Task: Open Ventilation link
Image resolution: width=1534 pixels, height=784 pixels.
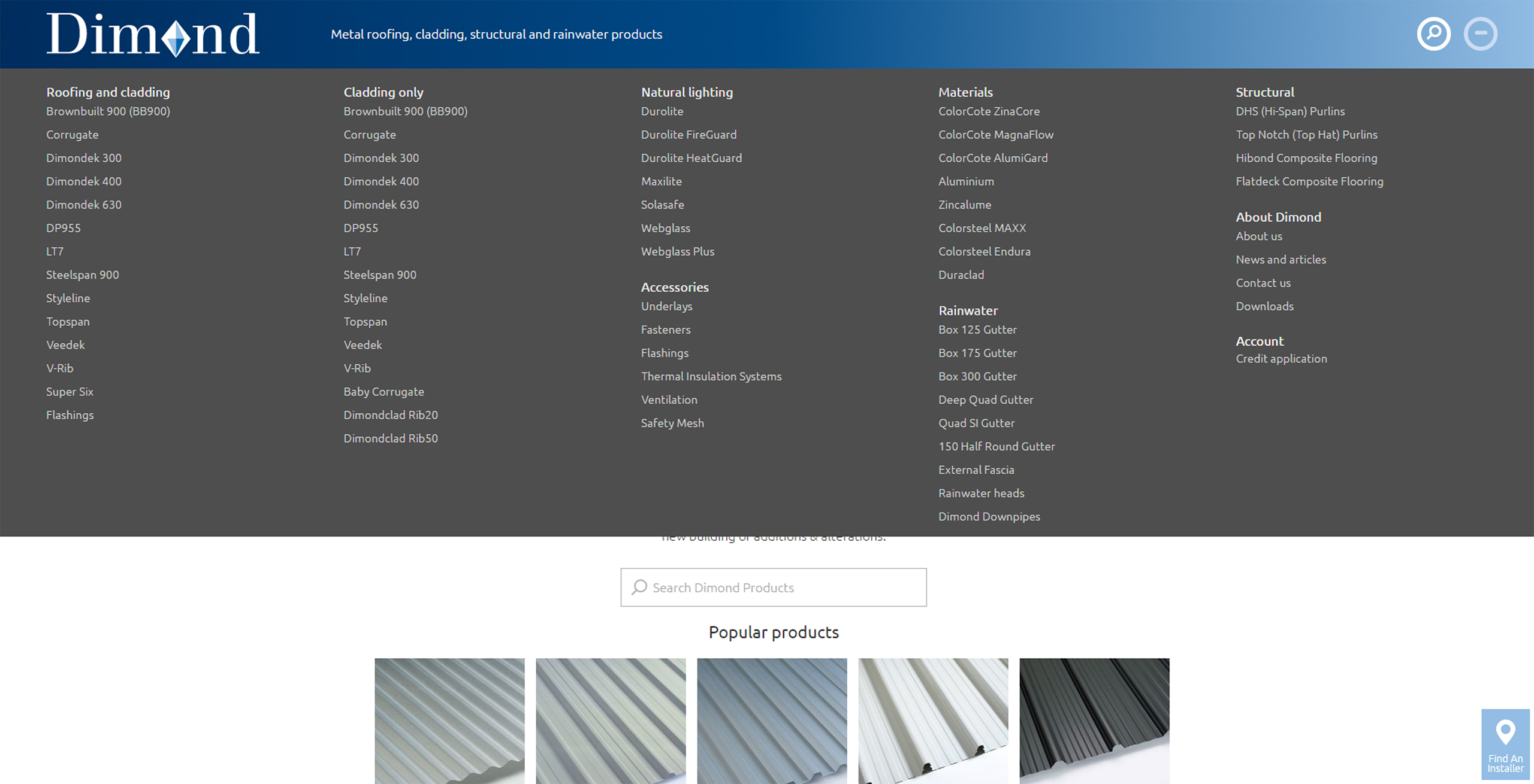Action: coord(669,399)
